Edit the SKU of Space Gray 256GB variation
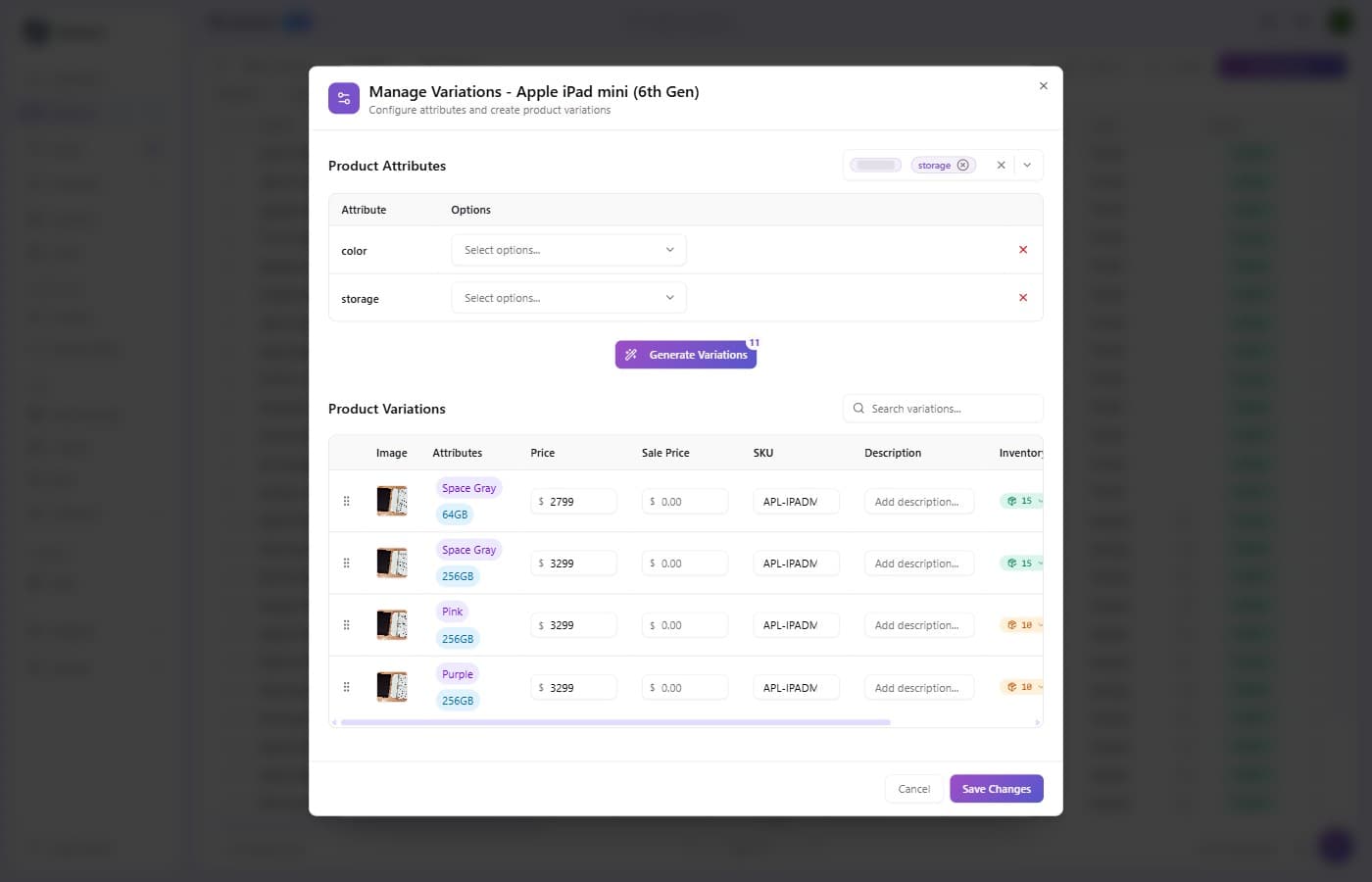Screen dimensions: 1372x882 pos(796,563)
